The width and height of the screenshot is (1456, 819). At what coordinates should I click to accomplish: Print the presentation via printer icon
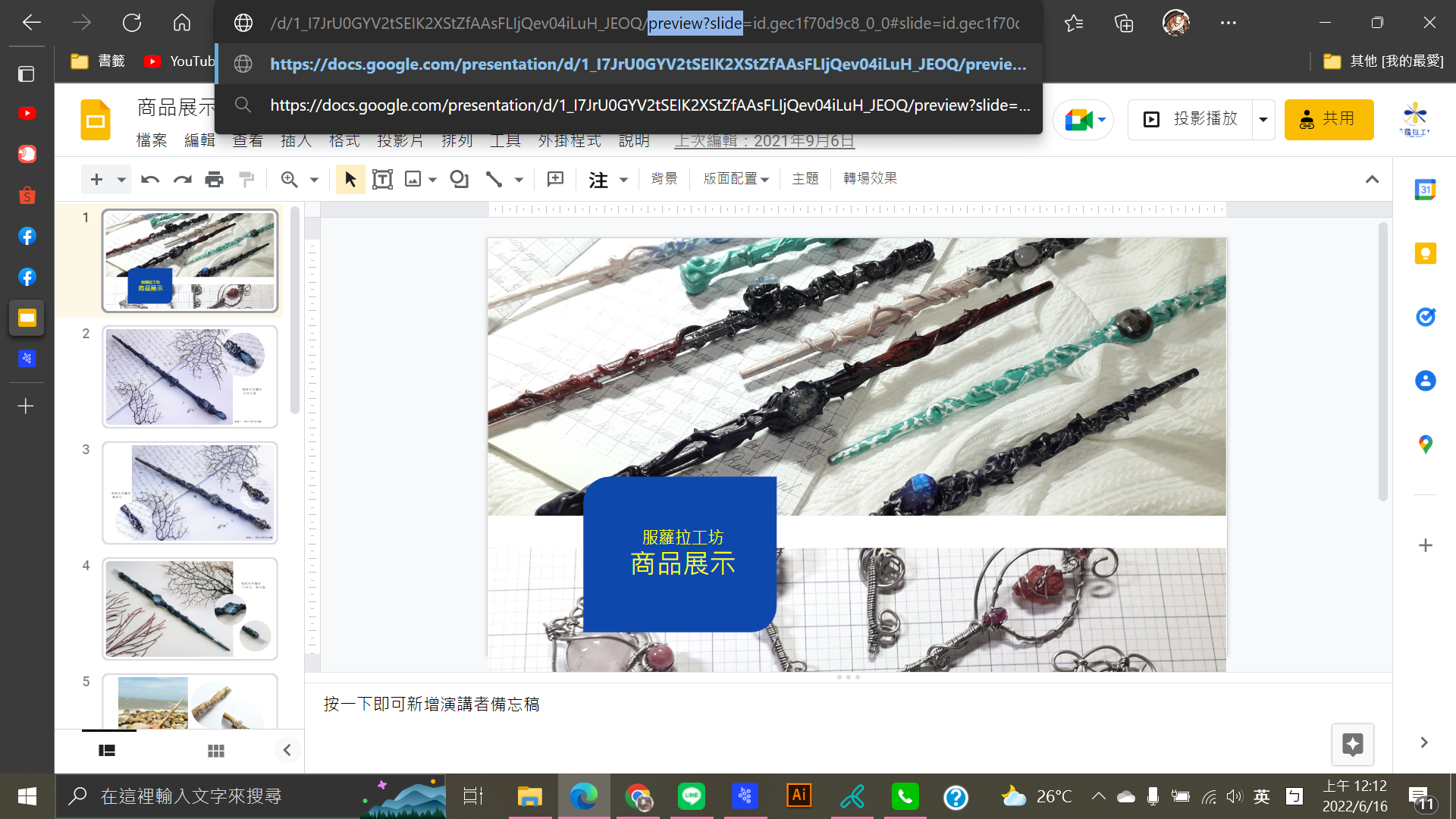click(x=215, y=179)
